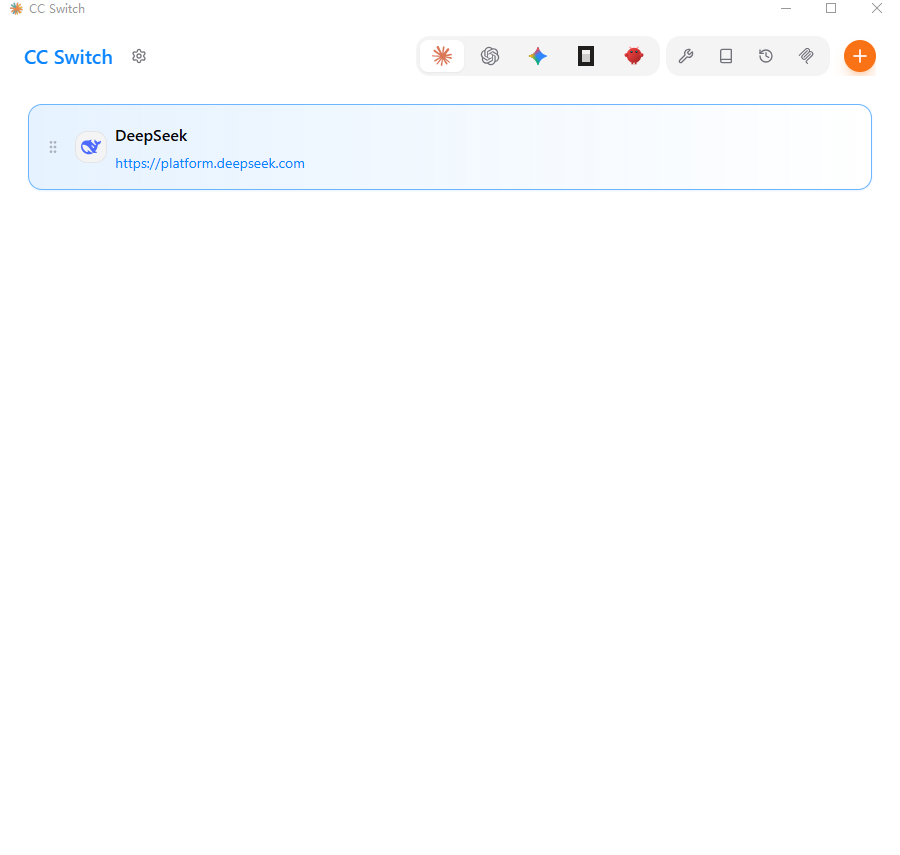Switch to the Gemini app tab
The image size is (900, 855).
[x=538, y=56]
